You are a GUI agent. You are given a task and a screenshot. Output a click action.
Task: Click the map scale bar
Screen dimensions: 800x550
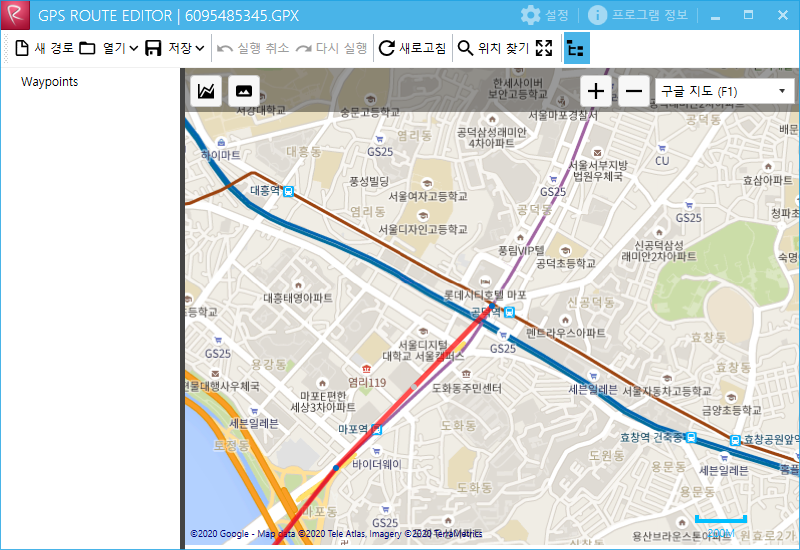coord(721,519)
